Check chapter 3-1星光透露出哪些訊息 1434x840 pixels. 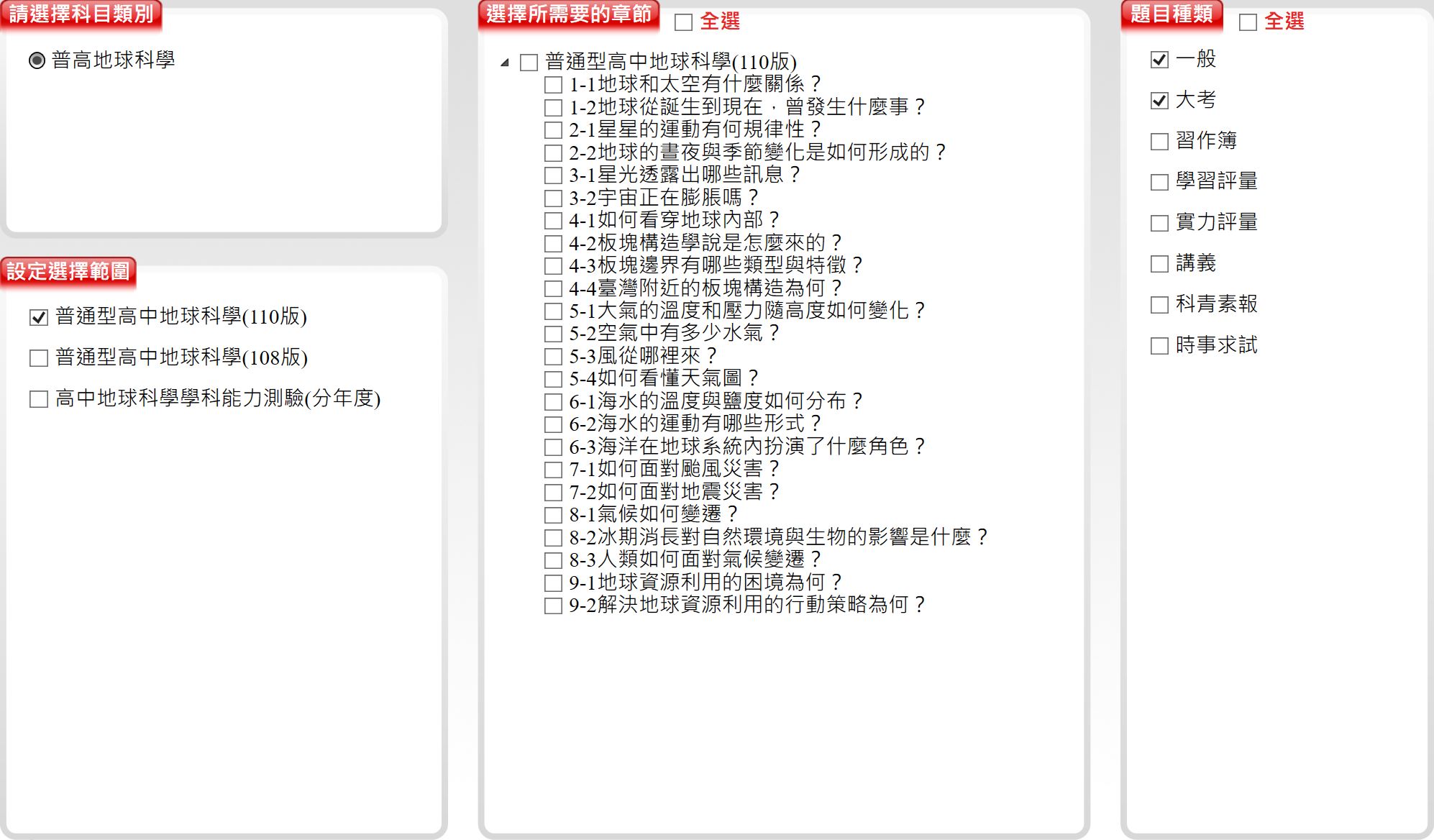(553, 175)
